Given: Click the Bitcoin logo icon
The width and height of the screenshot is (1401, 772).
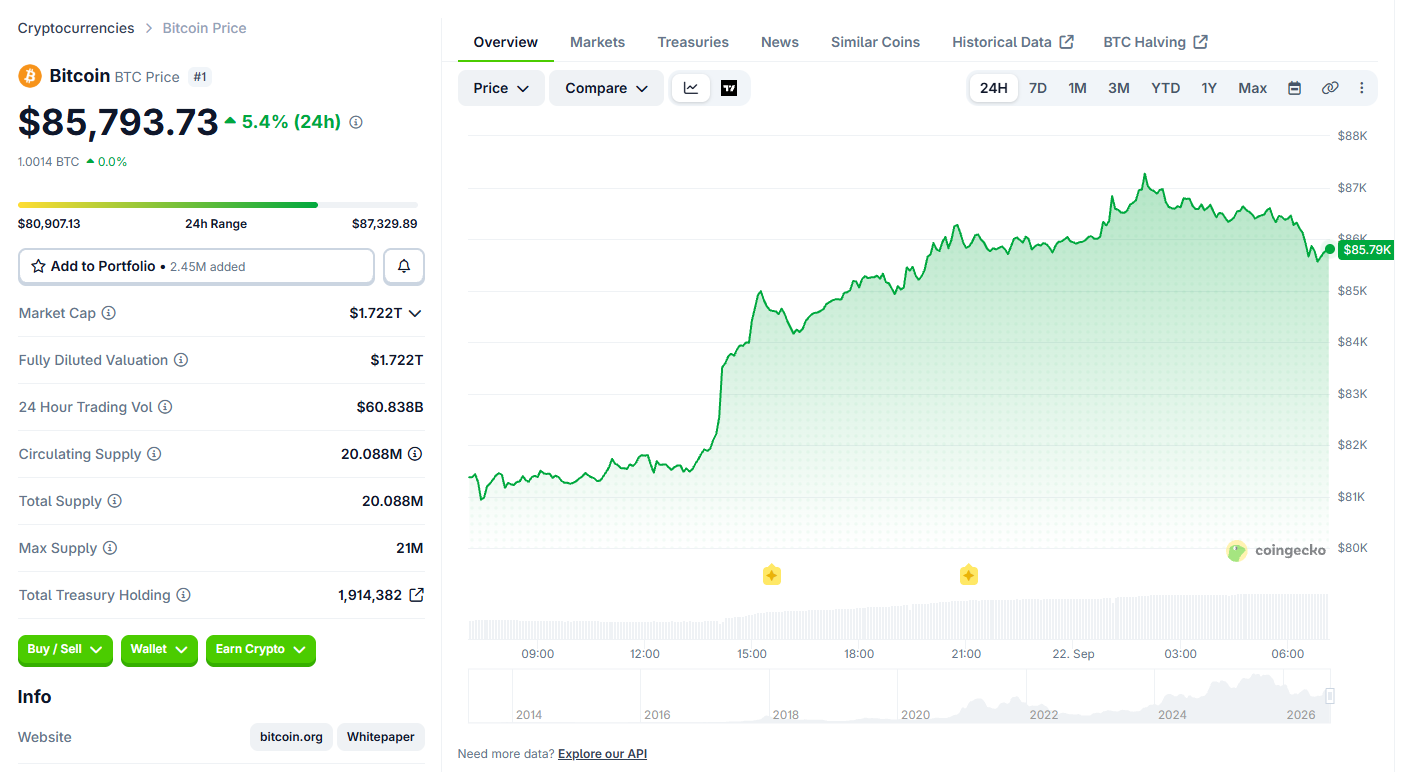Looking at the screenshot, I should coord(29,76).
